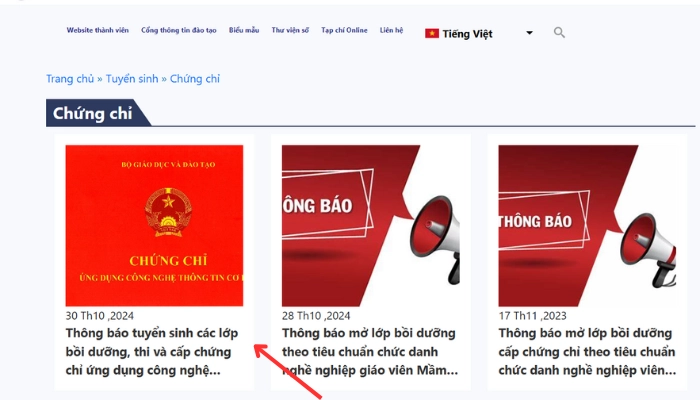
Task: Open 17 Th11 2023 Thông báo megaphone thumbnail
Action: point(587,225)
